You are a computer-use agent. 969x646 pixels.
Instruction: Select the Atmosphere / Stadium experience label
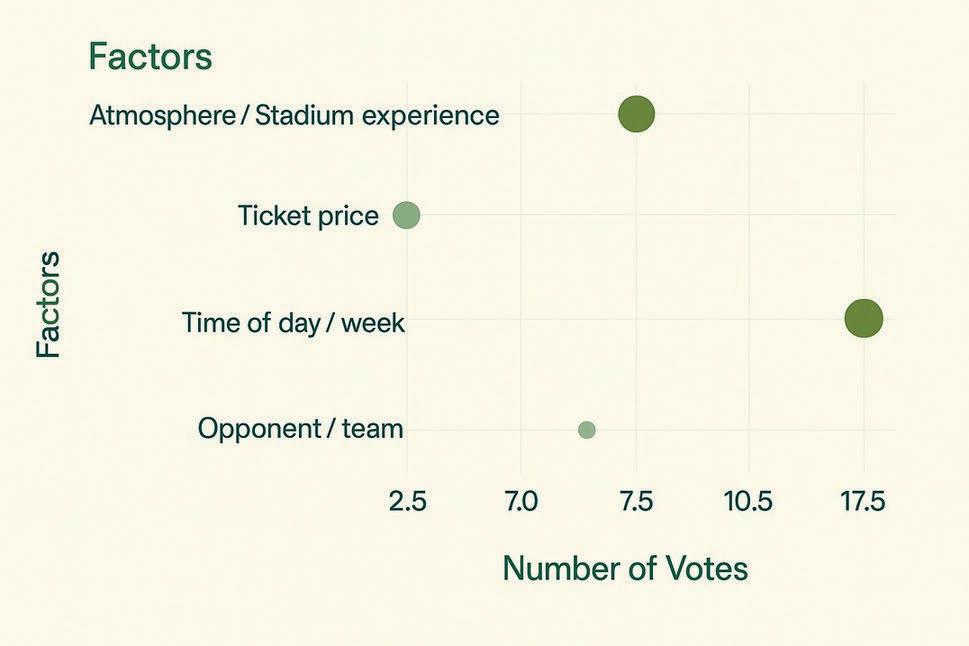point(294,115)
